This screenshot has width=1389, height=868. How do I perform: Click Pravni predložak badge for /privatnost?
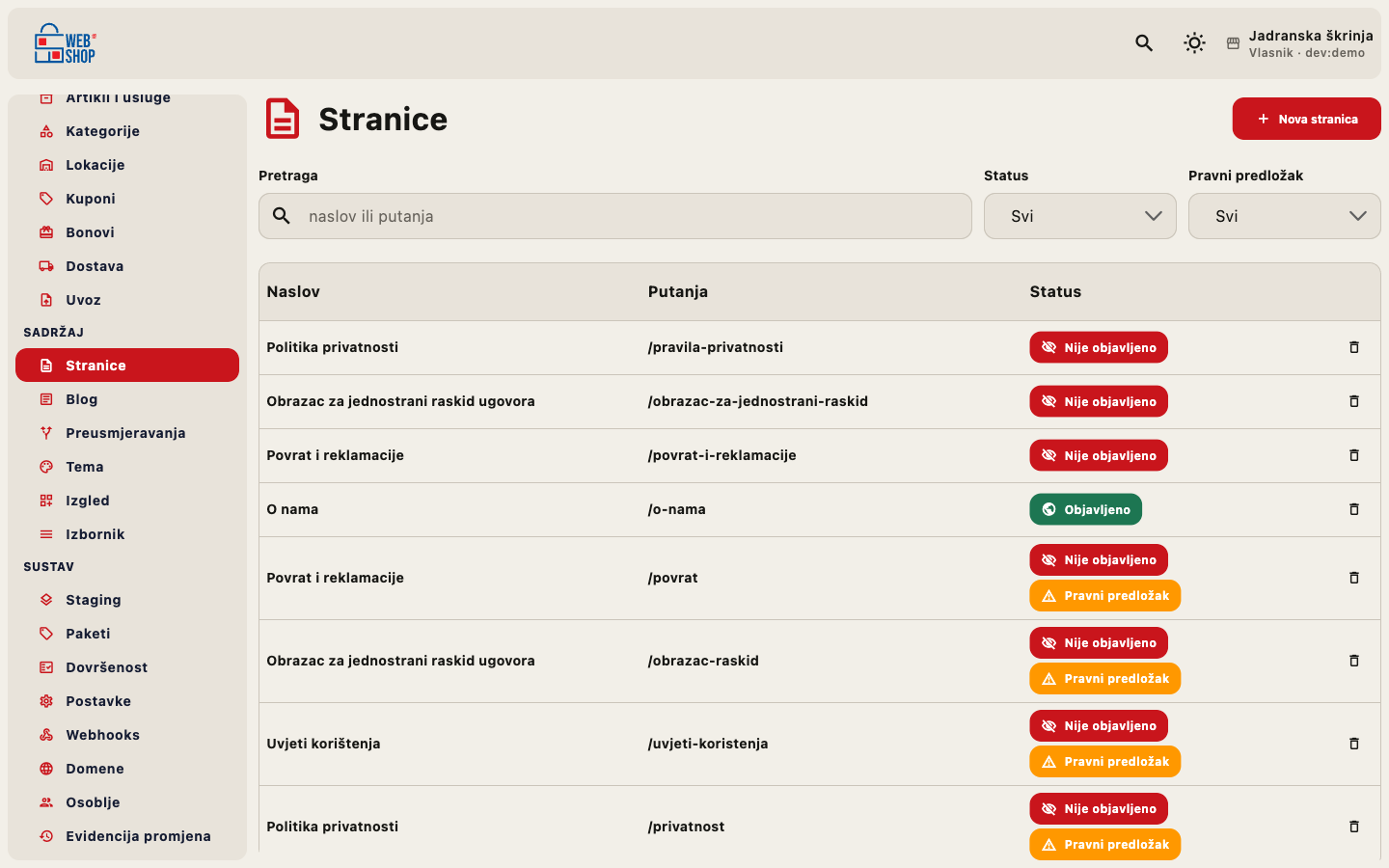[1105, 845]
